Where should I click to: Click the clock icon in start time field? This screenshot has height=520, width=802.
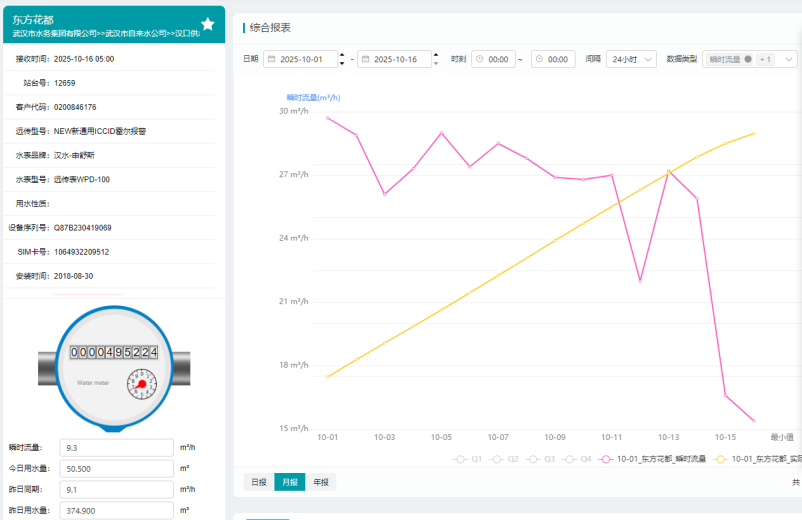click(479, 59)
